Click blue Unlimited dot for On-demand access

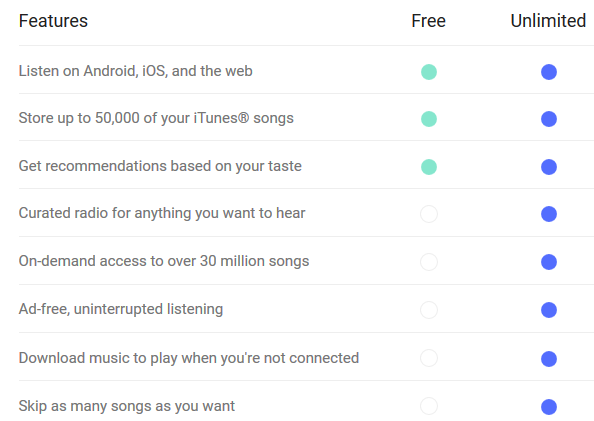pos(549,262)
